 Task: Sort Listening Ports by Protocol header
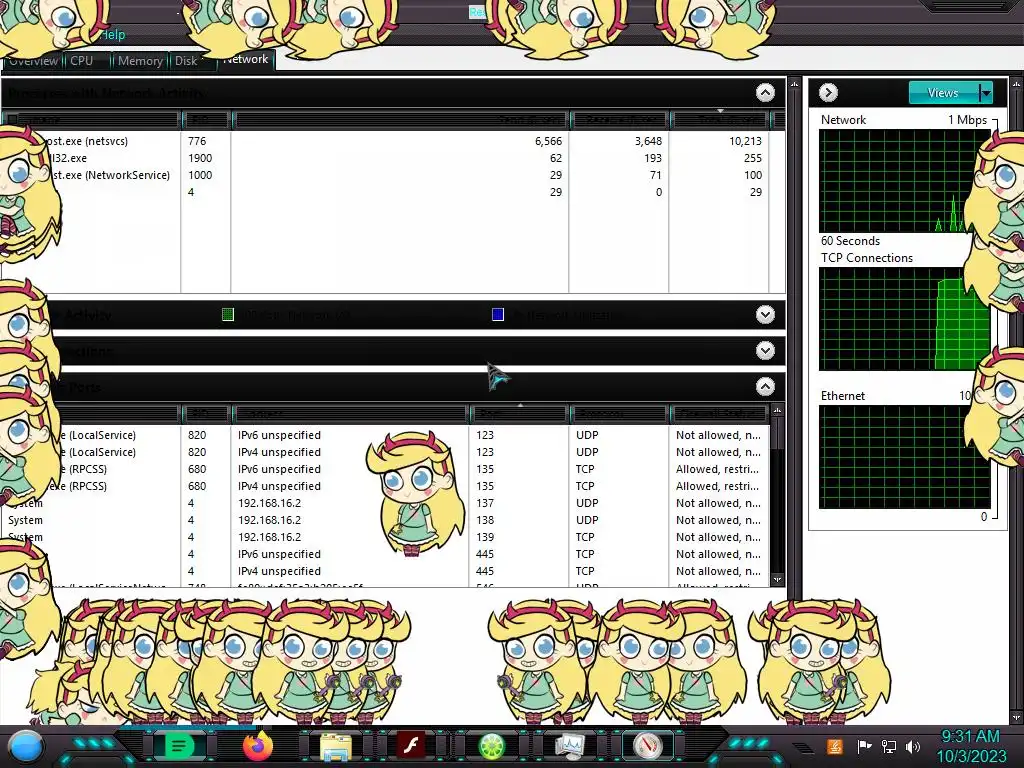[618, 413]
